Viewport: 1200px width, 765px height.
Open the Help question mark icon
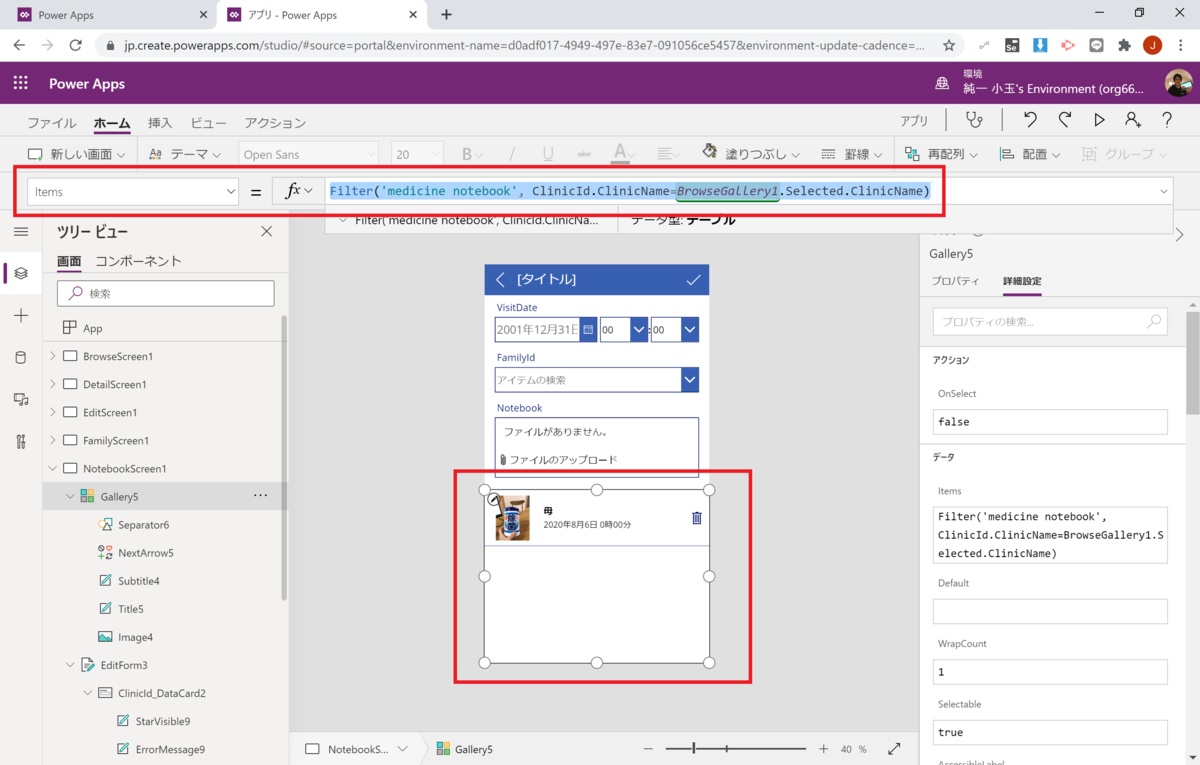(x=1167, y=120)
